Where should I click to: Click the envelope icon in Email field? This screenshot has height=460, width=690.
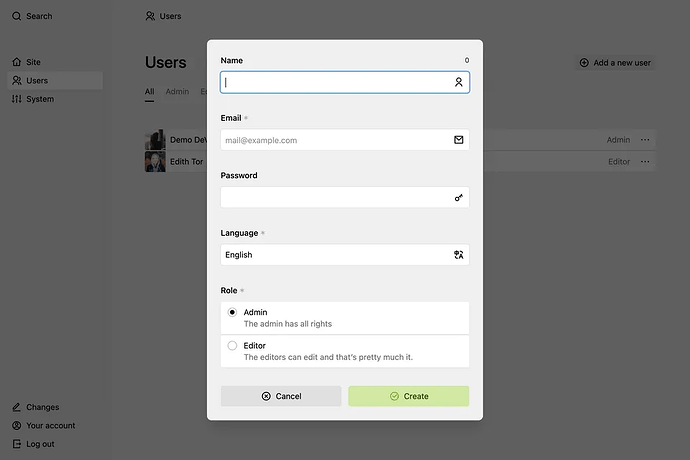[459, 140]
